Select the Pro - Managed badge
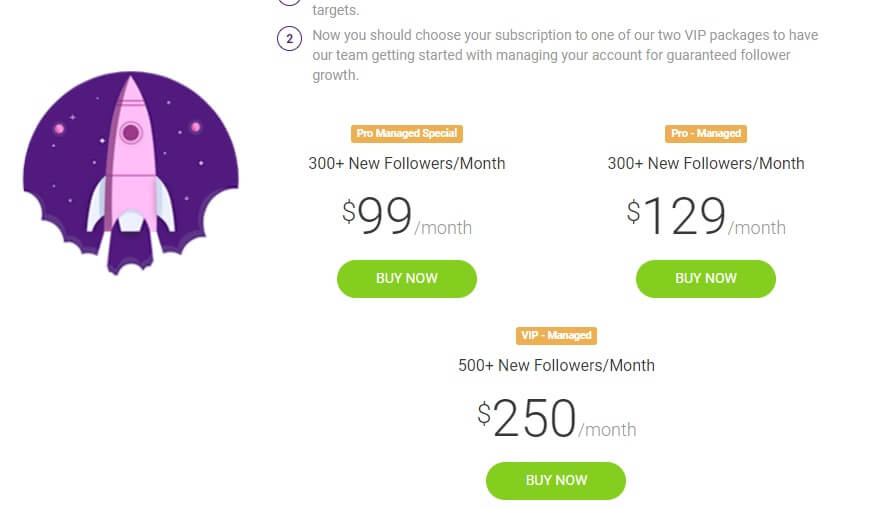The width and height of the screenshot is (880, 509). coord(706,133)
